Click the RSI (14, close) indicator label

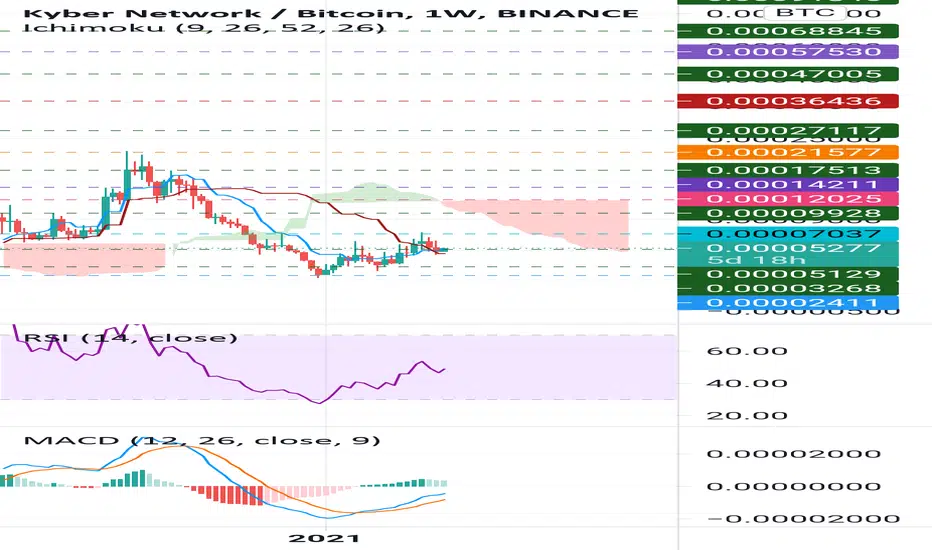130,338
